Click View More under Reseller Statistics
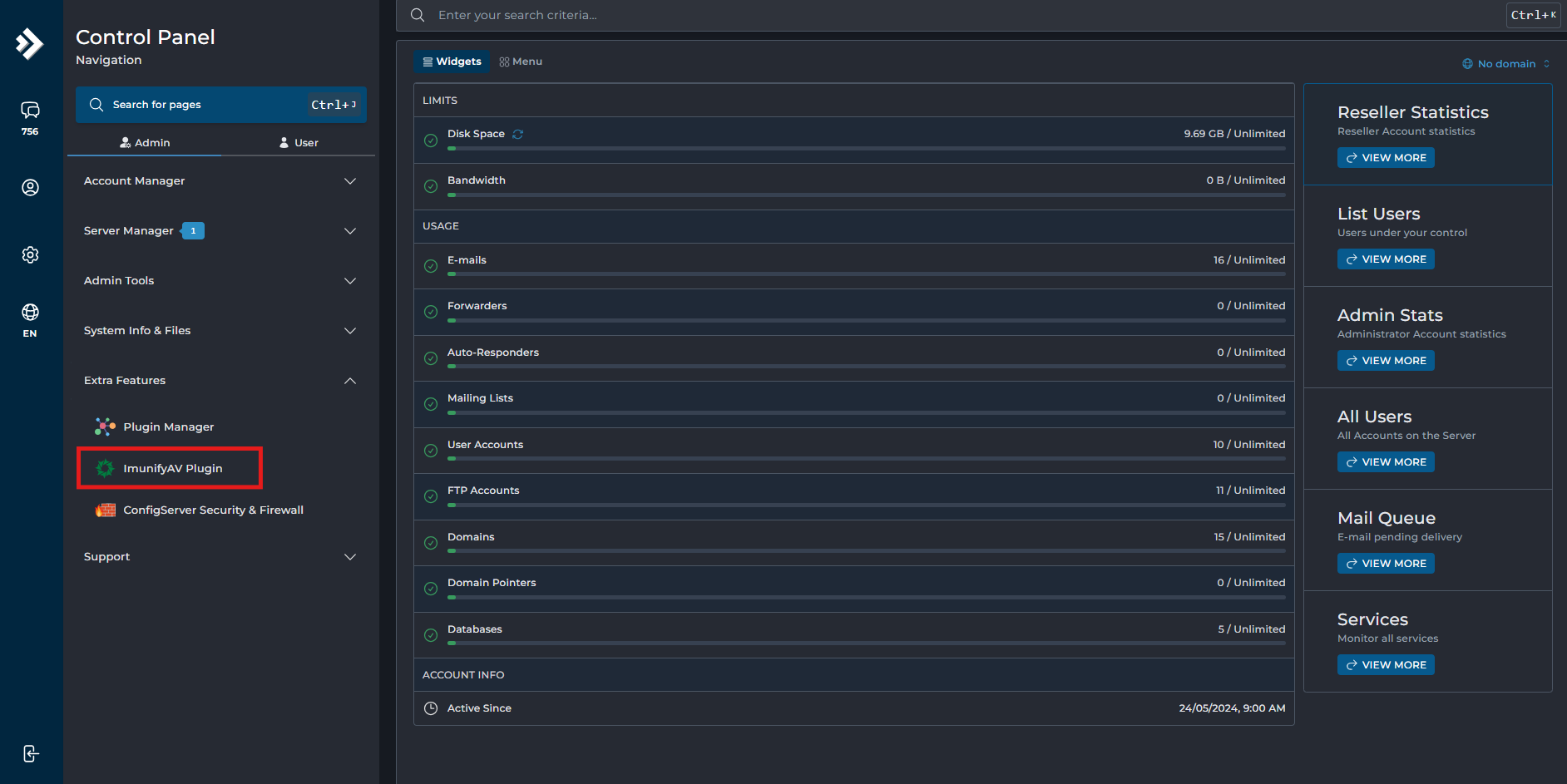 pos(1386,158)
